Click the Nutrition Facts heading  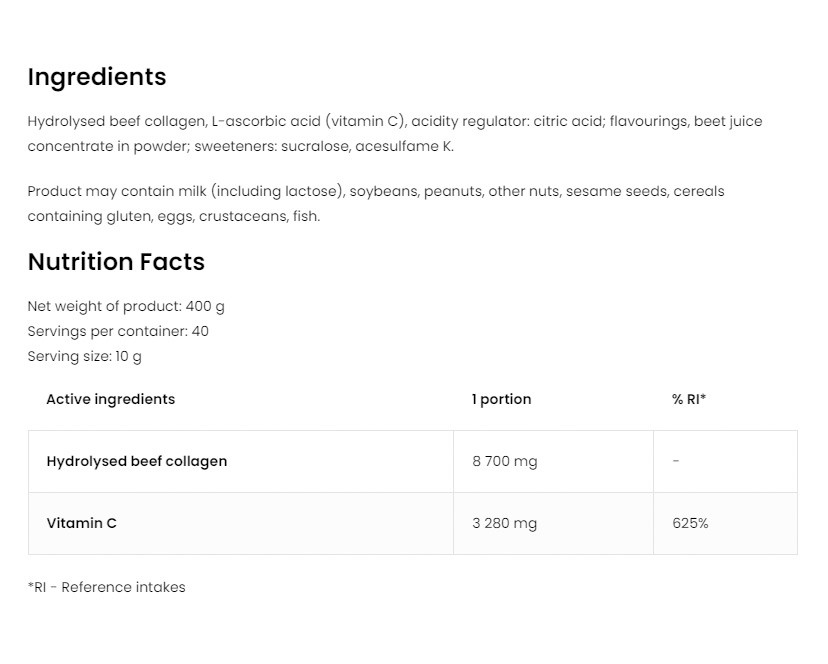pos(116,262)
